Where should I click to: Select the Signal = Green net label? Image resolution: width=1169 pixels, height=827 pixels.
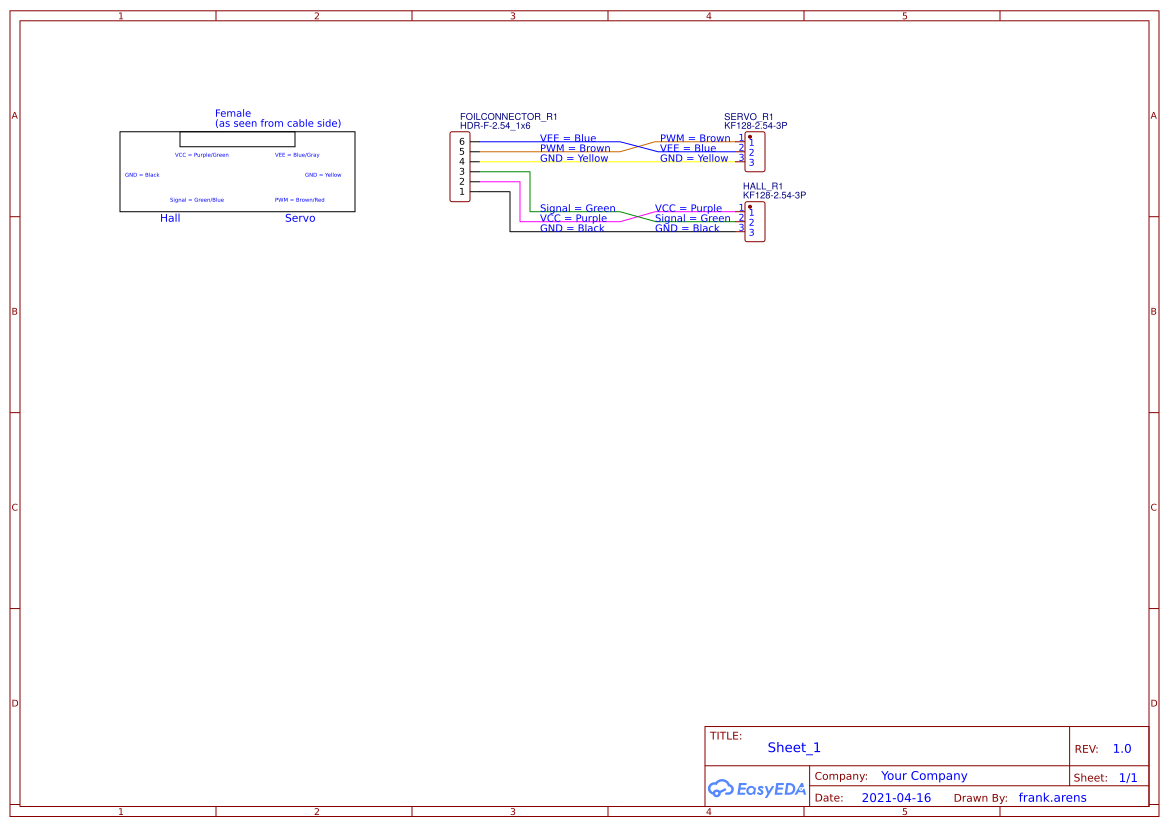pos(577,208)
